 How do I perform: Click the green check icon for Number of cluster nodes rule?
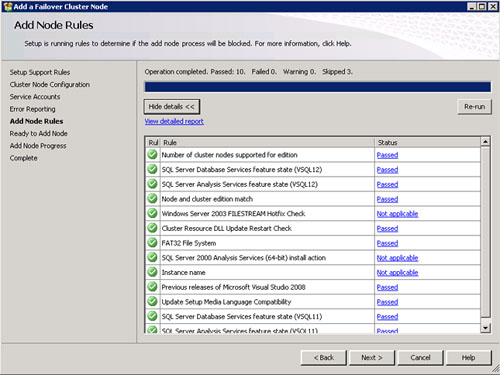tap(152, 155)
